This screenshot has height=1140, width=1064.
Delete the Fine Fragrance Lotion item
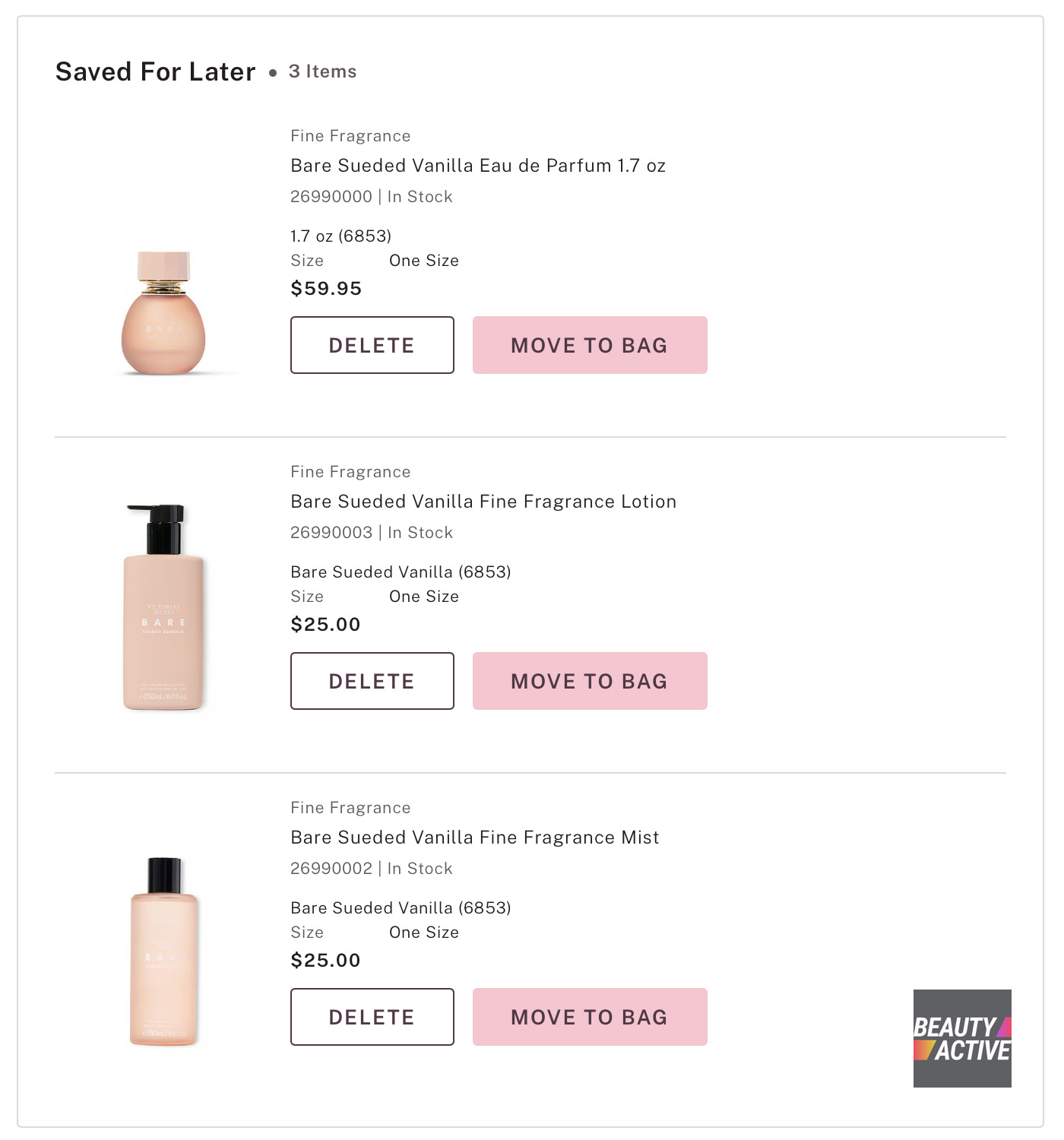pos(372,681)
